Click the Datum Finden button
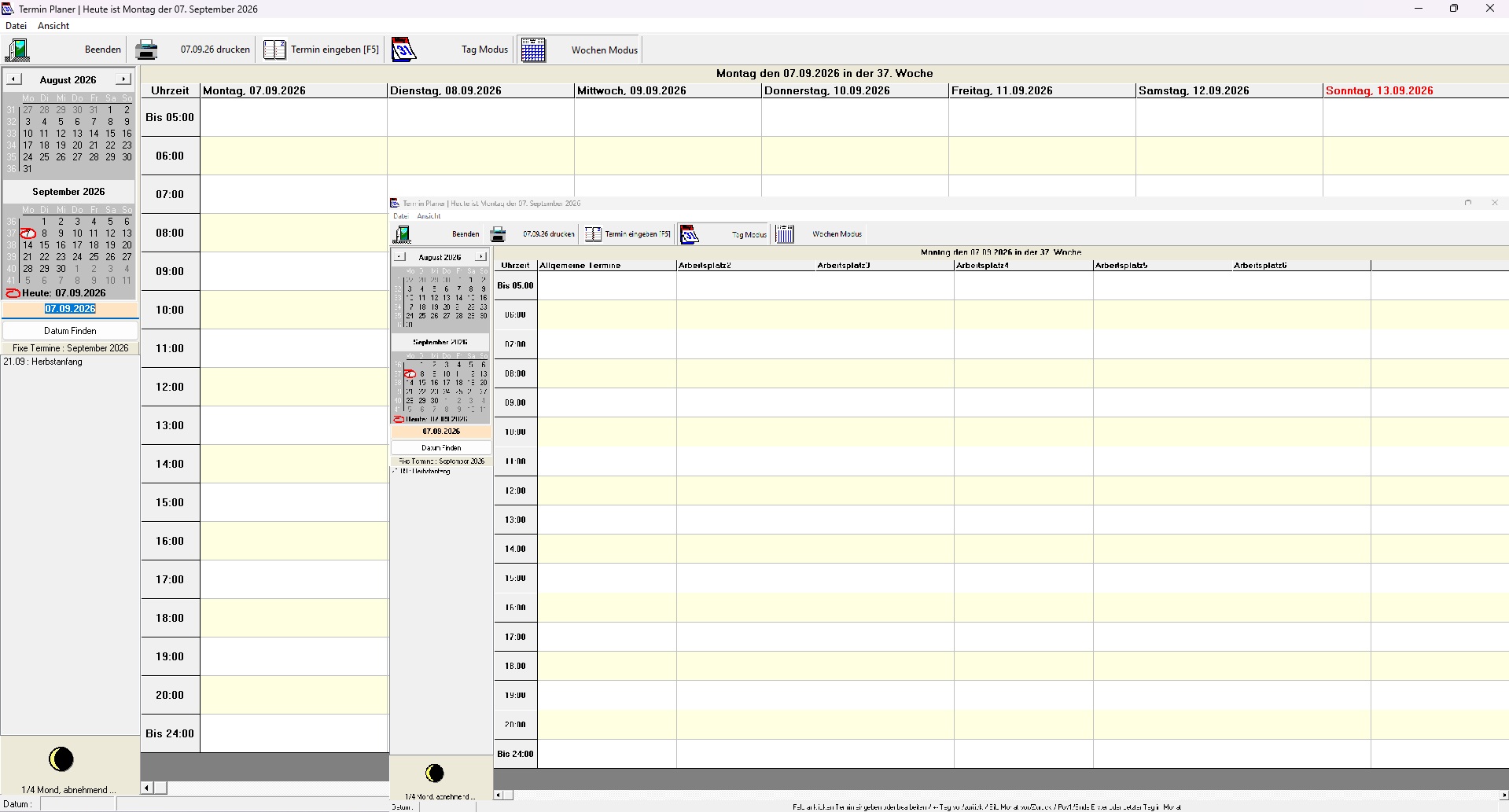Image resolution: width=1509 pixels, height=812 pixels. pyautogui.click(x=70, y=331)
